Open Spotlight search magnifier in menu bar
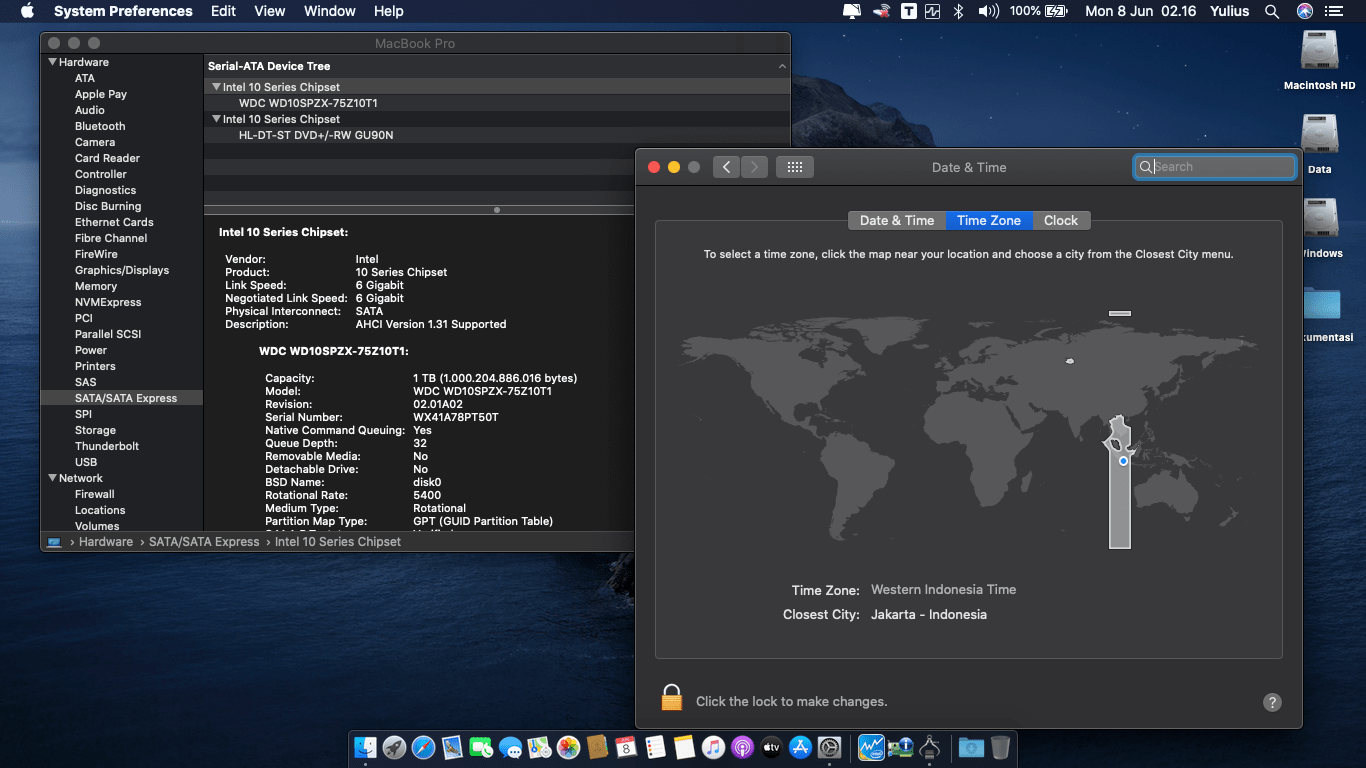The width and height of the screenshot is (1366, 768). [x=1272, y=11]
